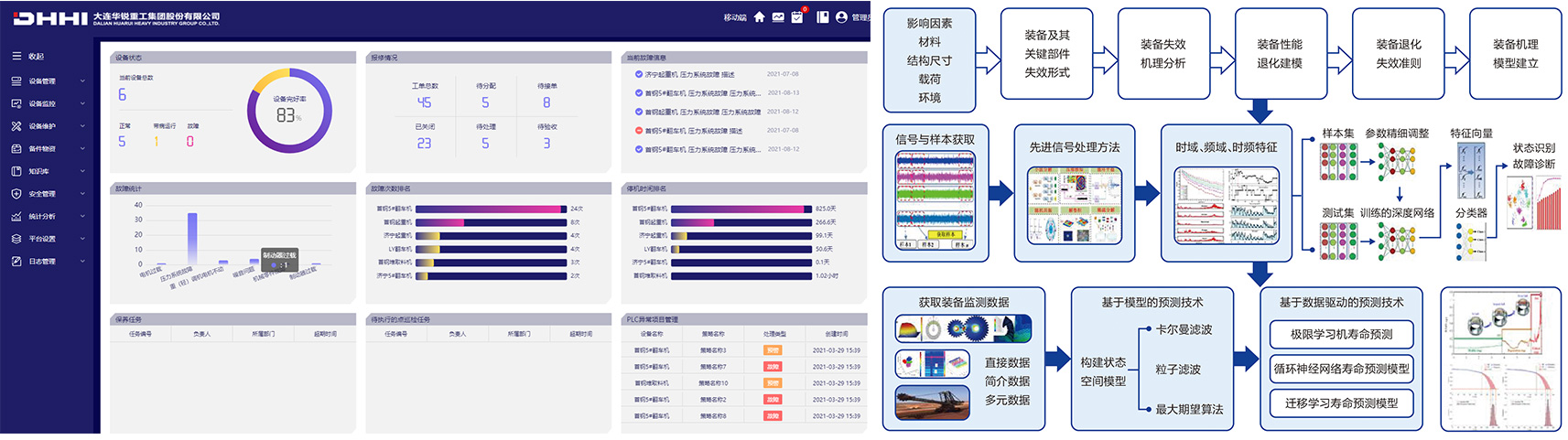Viewport: 1568px width, 440px height.
Task: Click the red status icon in fault list
Action: 639,131
